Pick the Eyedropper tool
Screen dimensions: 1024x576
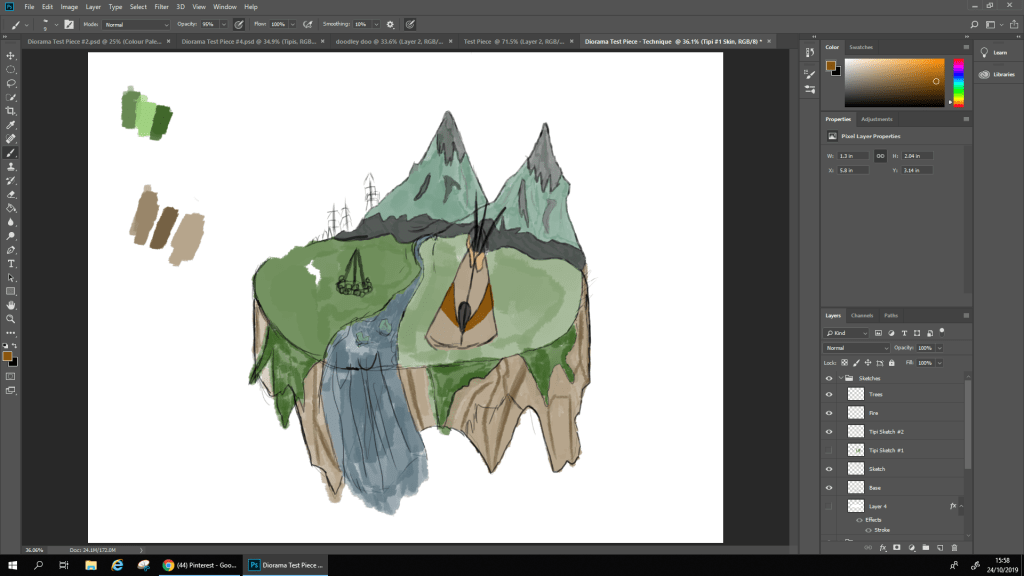11,125
